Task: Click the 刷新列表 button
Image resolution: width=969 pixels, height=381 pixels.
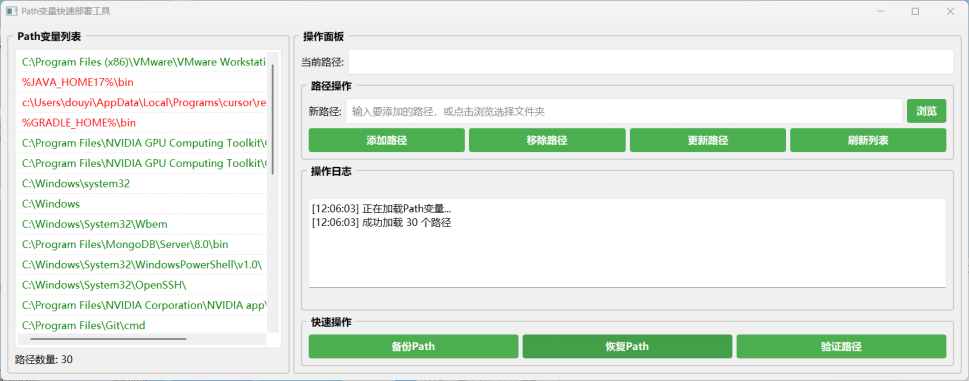Action: pyautogui.click(x=868, y=140)
